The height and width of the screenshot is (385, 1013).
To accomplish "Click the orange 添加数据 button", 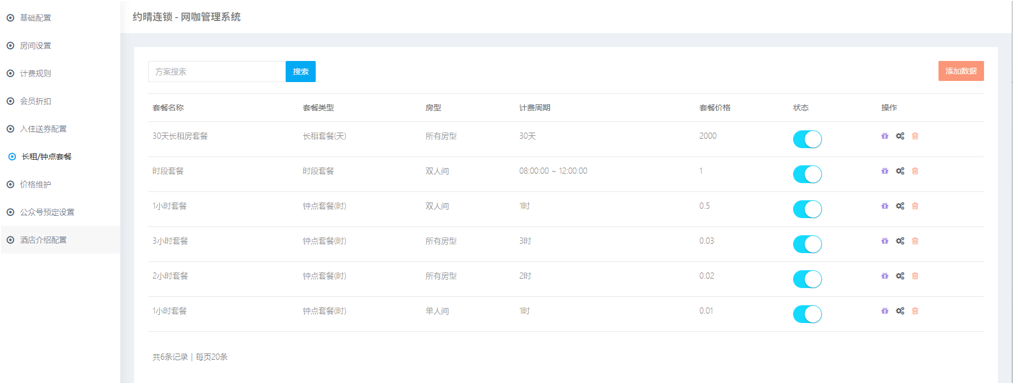I will 961,71.
